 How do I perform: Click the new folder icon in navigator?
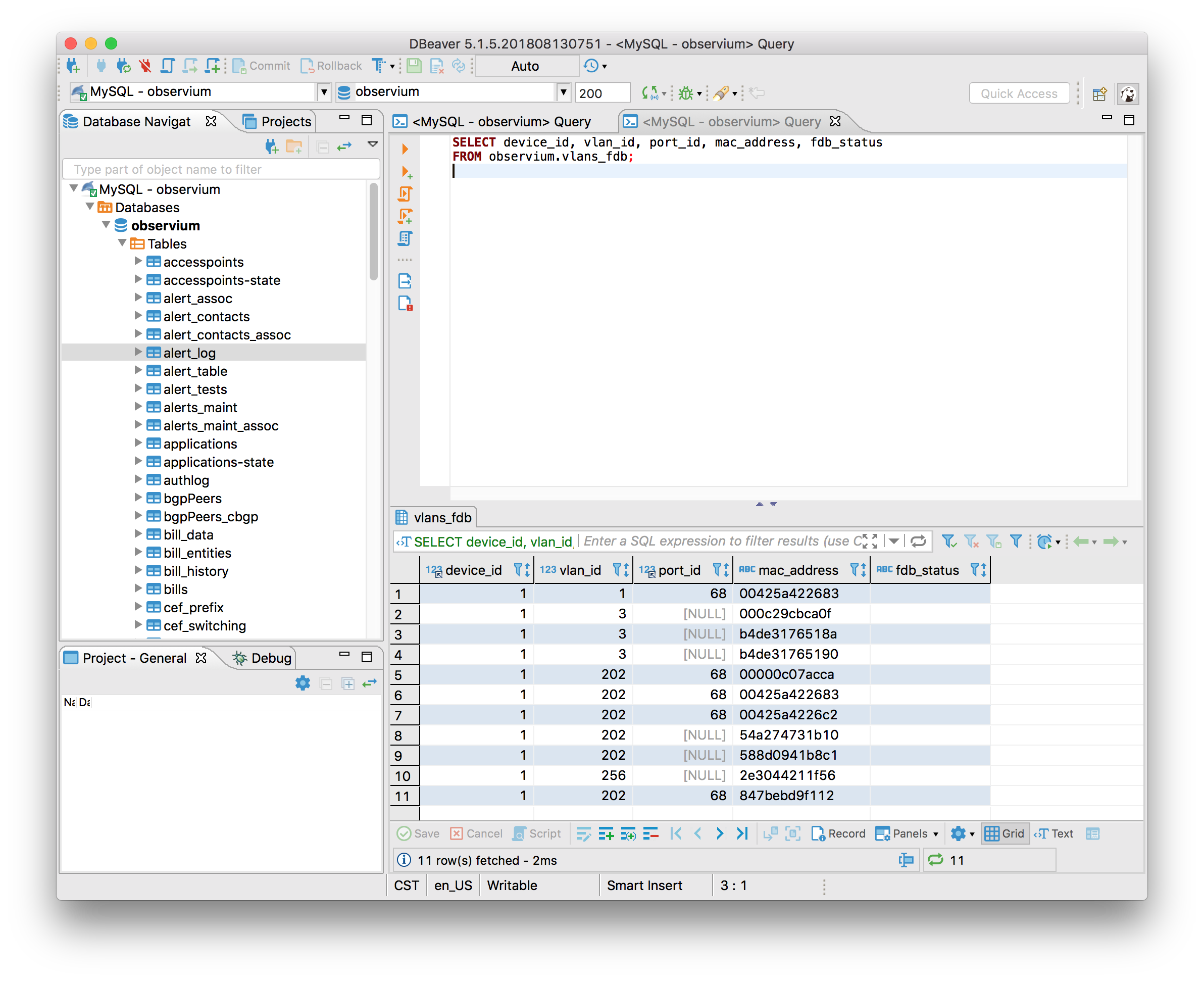pos(294,146)
